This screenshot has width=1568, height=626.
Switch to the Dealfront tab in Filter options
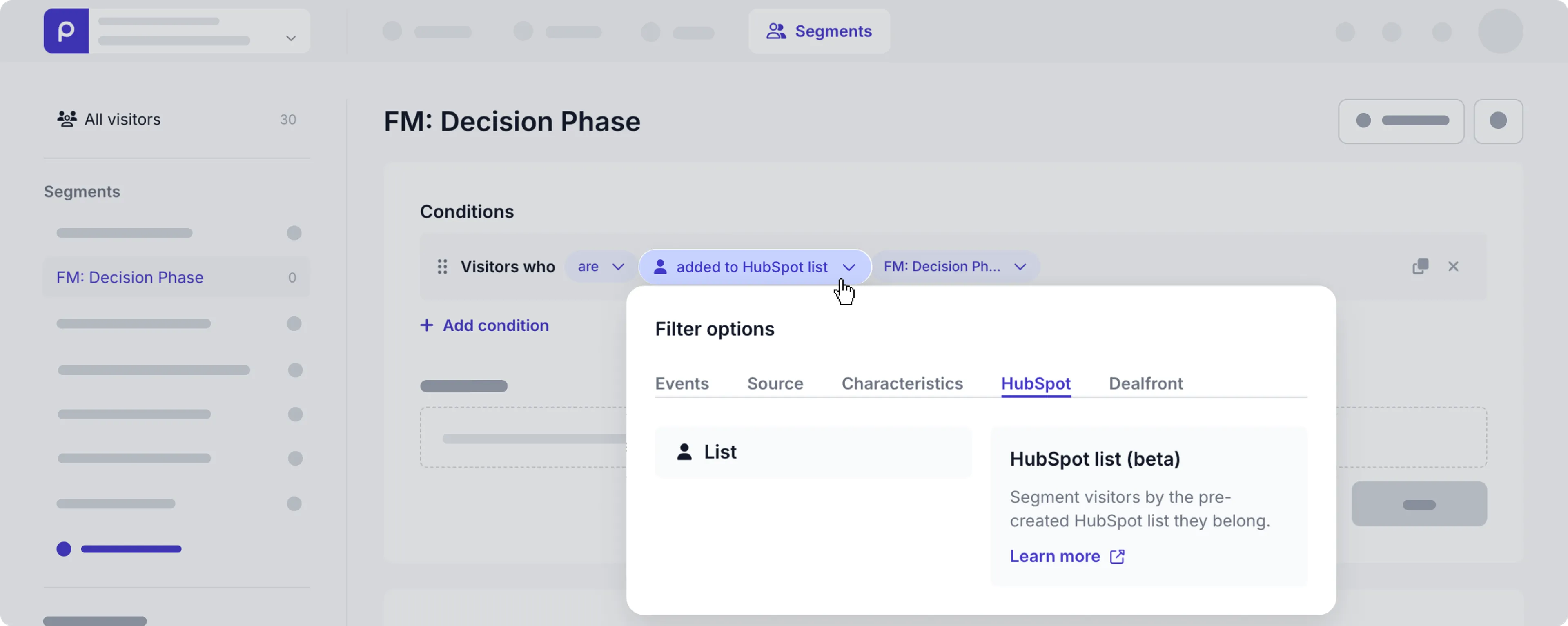click(x=1145, y=383)
